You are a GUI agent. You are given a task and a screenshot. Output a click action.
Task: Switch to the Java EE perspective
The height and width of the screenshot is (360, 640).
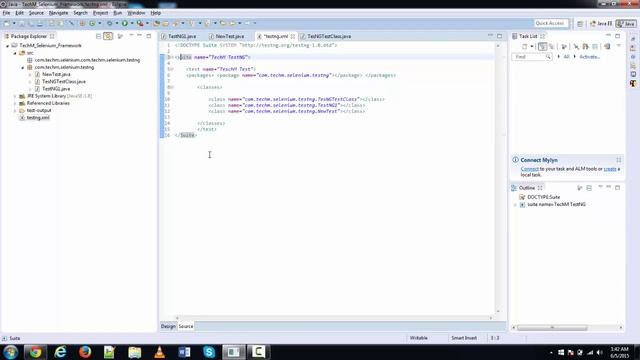(x=601, y=24)
